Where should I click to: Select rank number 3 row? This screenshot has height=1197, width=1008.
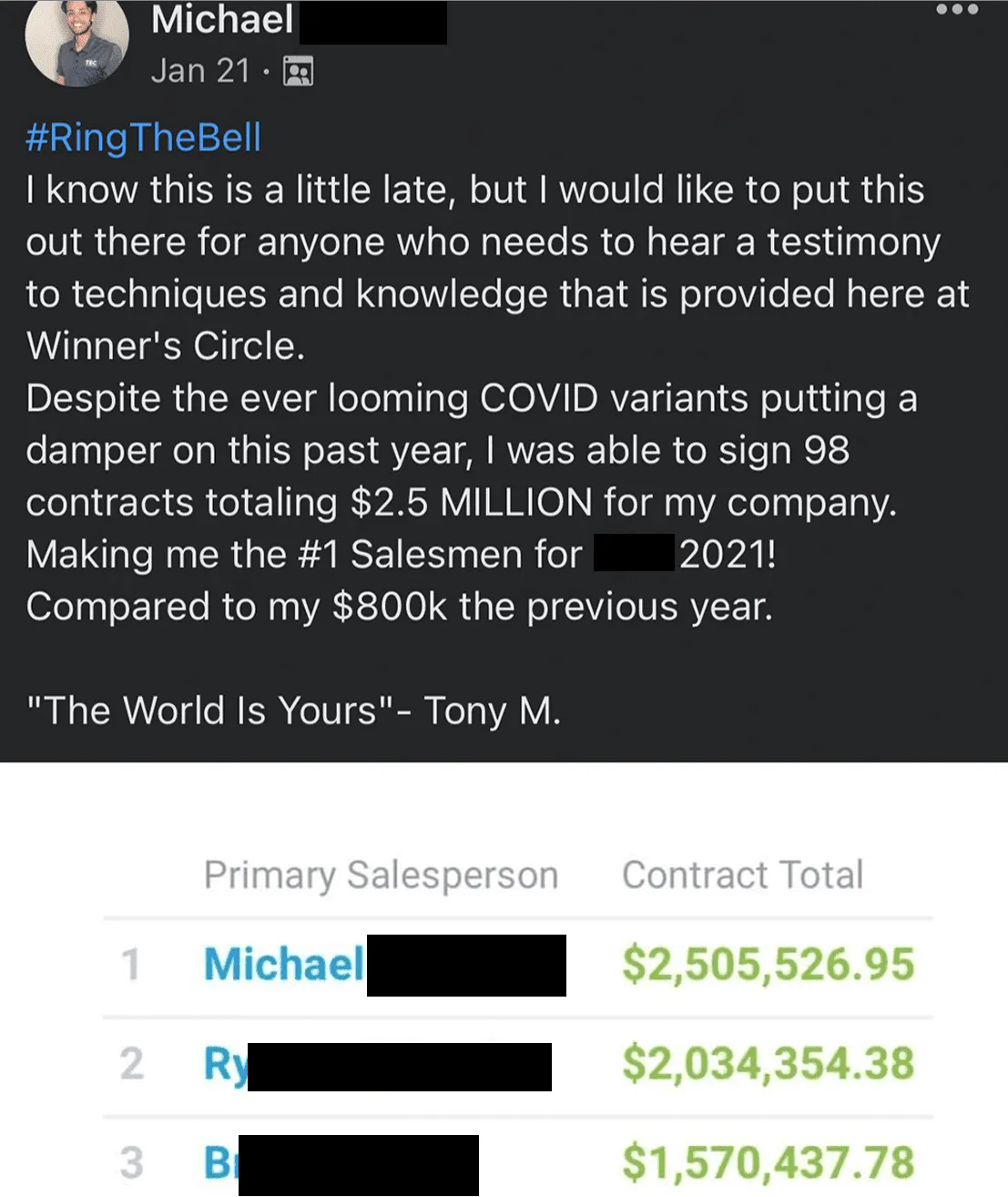(518, 1158)
